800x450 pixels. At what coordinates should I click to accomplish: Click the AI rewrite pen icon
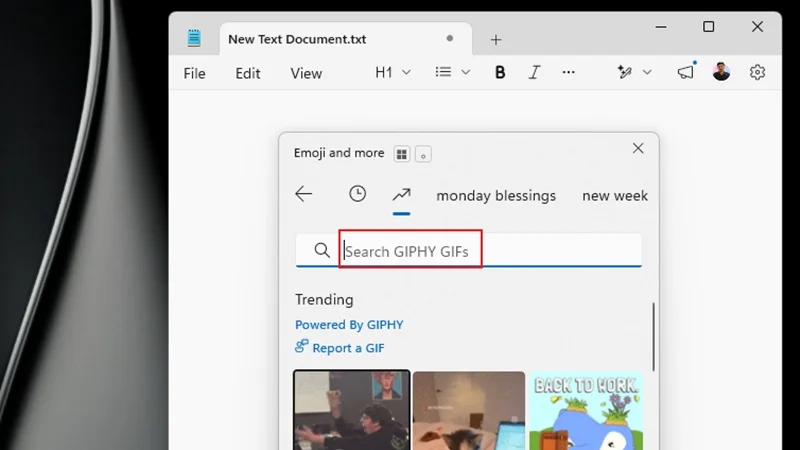point(624,72)
